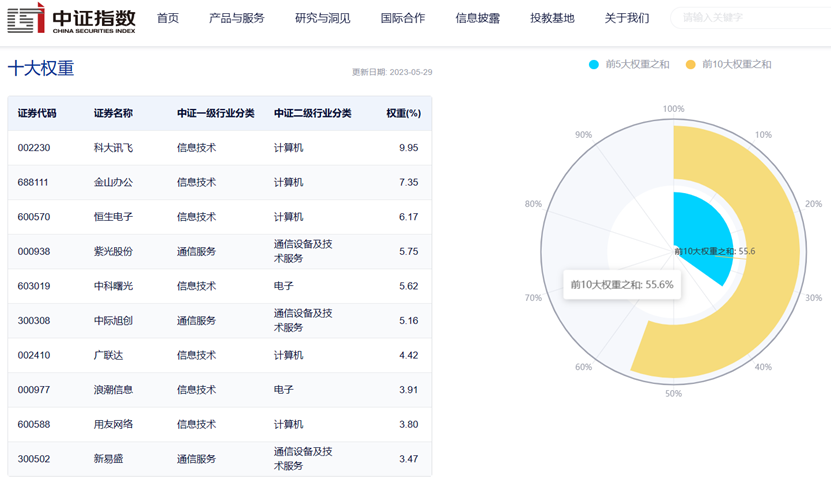
Task: Click stock code 603019
Action: pos(34,286)
